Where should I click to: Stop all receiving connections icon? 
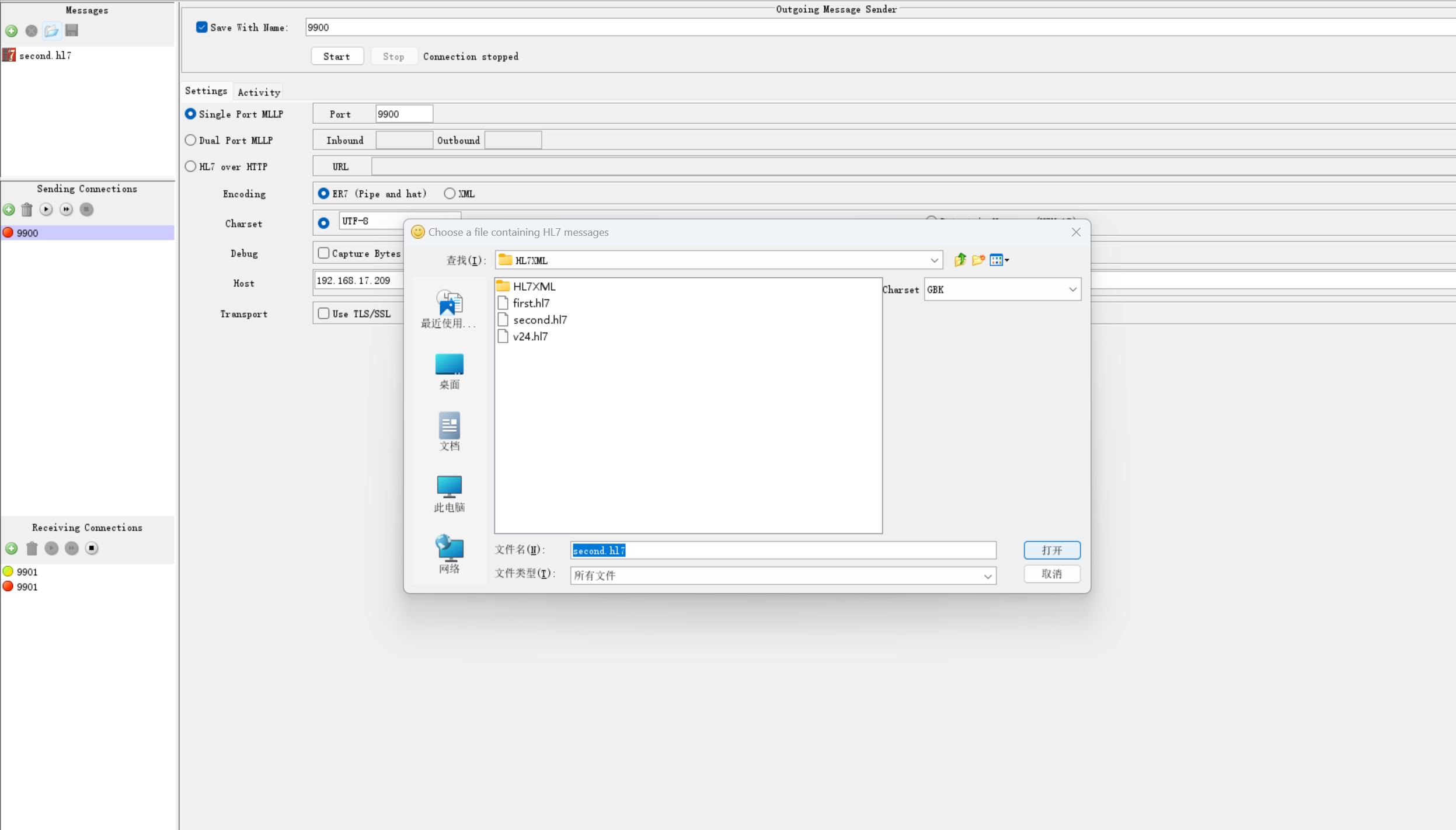coord(92,548)
